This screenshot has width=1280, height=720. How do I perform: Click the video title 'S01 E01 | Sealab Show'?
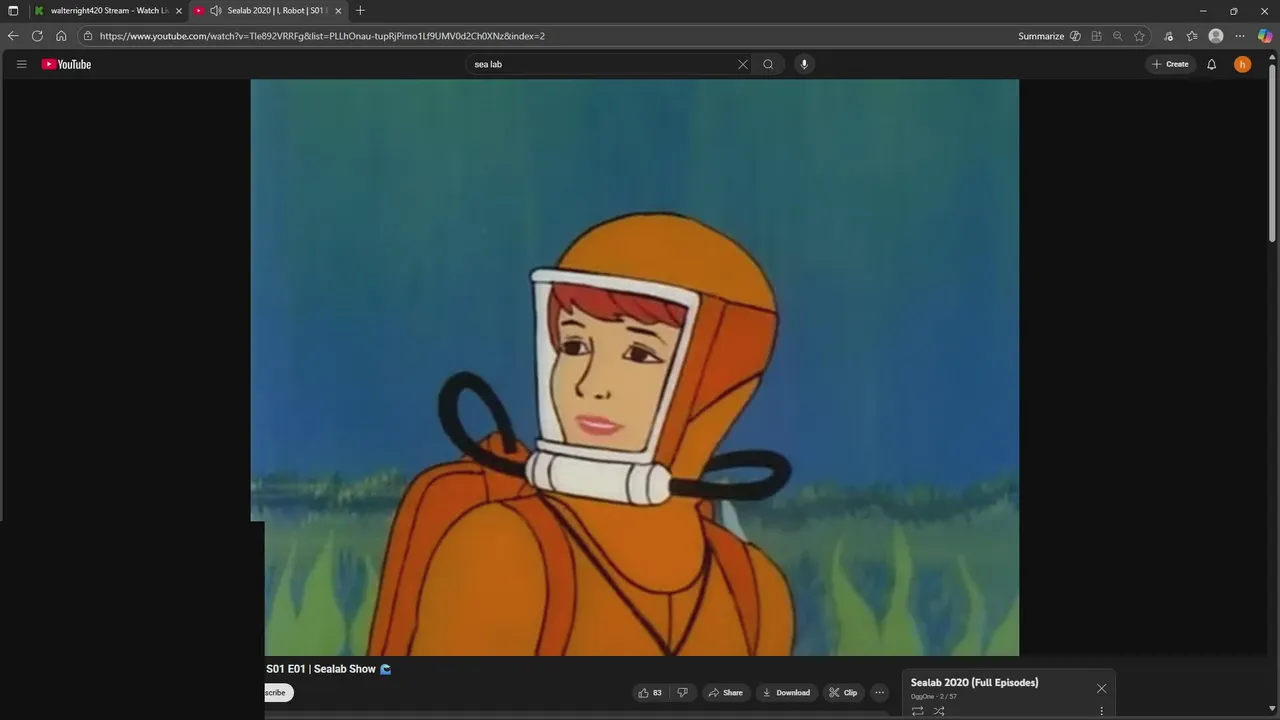pyautogui.click(x=321, y=669)
